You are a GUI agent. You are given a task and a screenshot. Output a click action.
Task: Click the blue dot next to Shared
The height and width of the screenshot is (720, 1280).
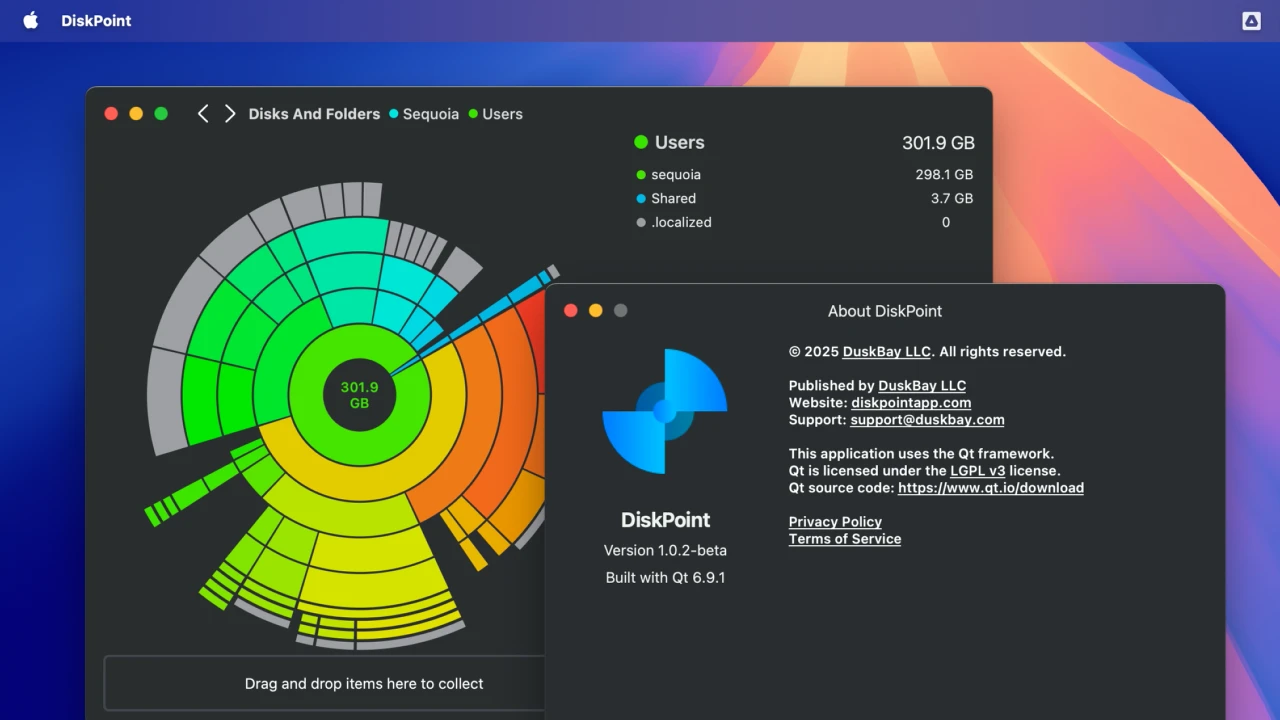pos(641,199)
